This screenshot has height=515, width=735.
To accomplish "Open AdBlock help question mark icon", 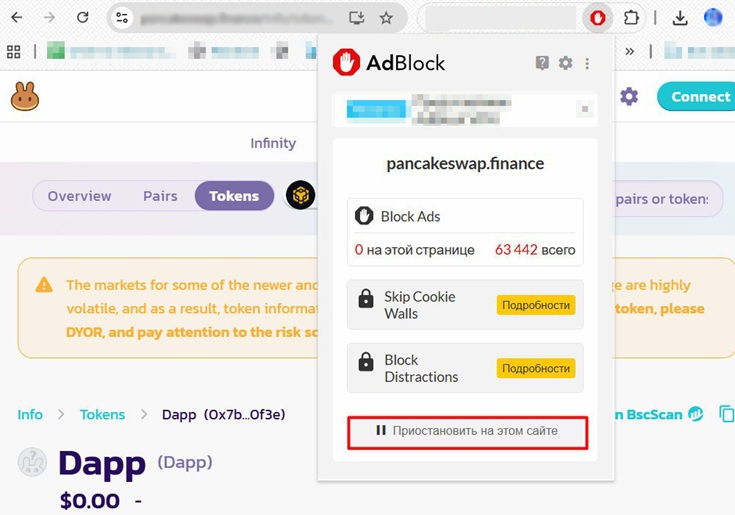I will pos(542,63).
